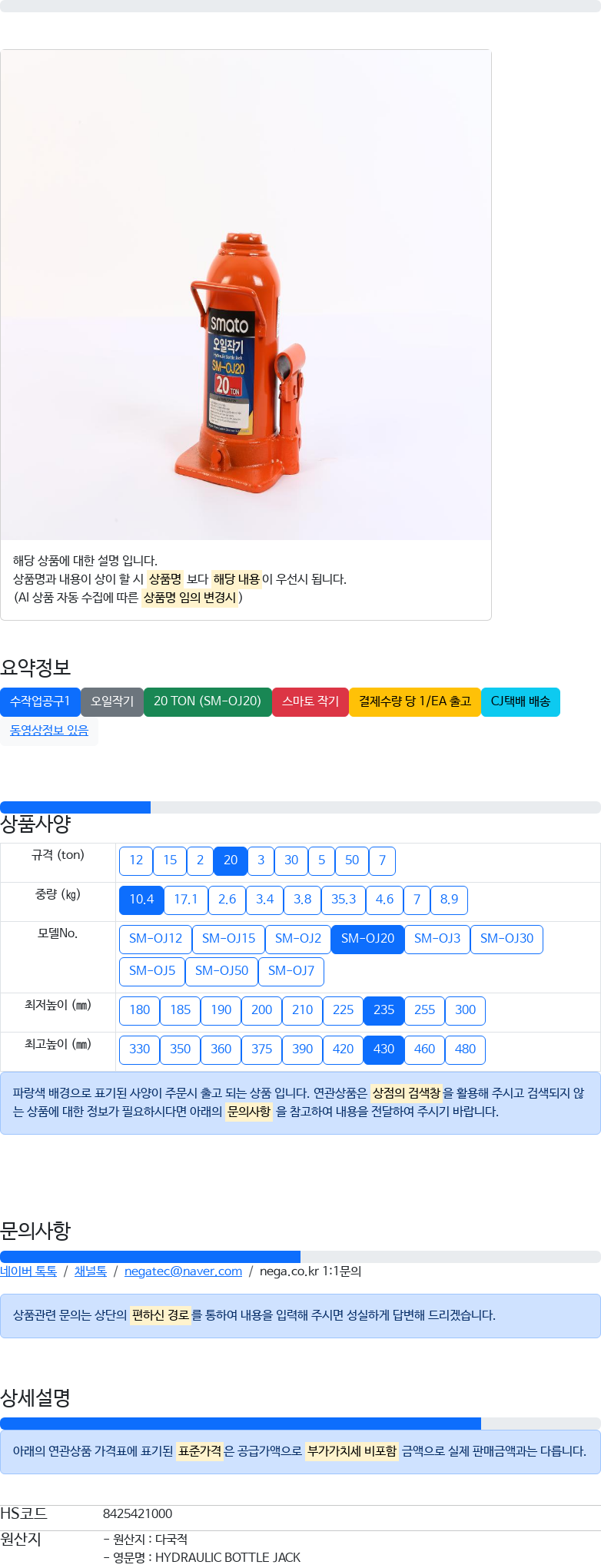Select the 20 TON (SM-OJ20) green tag
The image size is (601, 1568).
pyautogui.click(x=208, y=701)
